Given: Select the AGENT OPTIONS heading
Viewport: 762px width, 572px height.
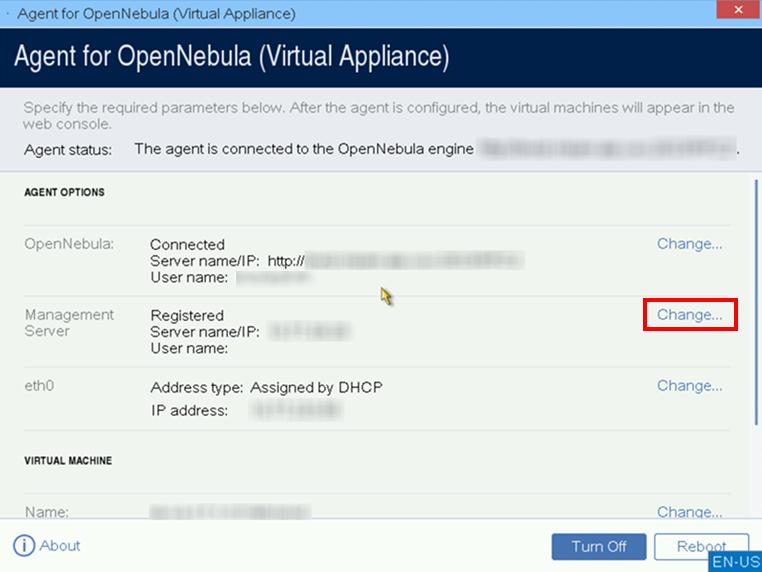Looking at the screenshot, I should coord(64,192).
